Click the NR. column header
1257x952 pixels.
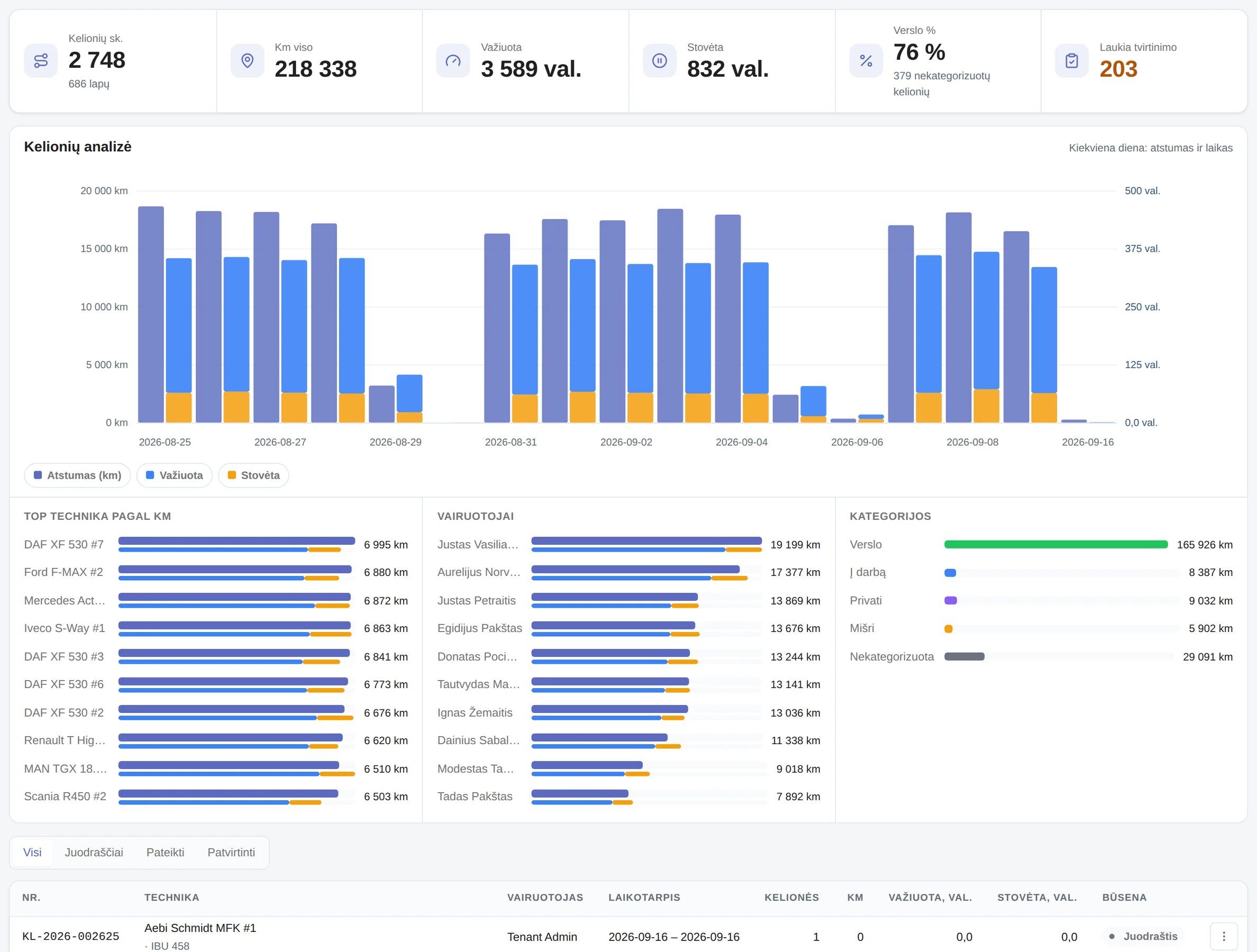click(x=31, y=898)
